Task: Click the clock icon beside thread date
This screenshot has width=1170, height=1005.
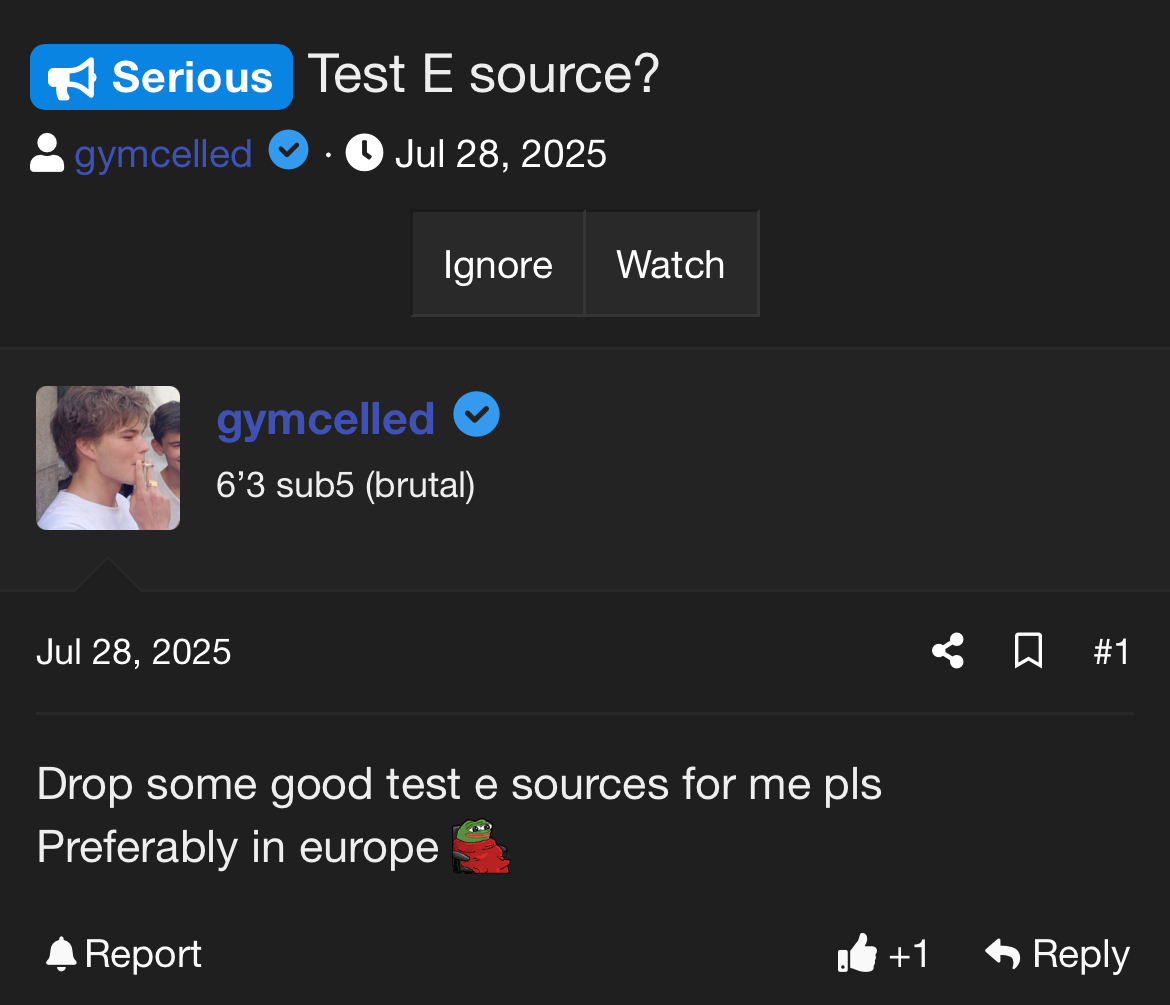Action: 364,154
